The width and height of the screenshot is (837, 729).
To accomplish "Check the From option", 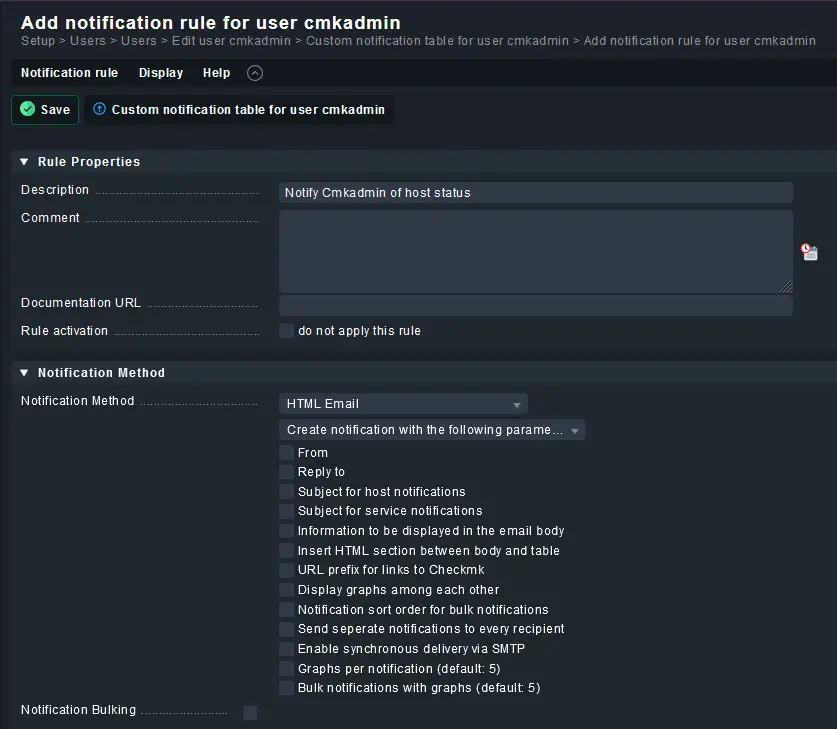I will (286, 452).
